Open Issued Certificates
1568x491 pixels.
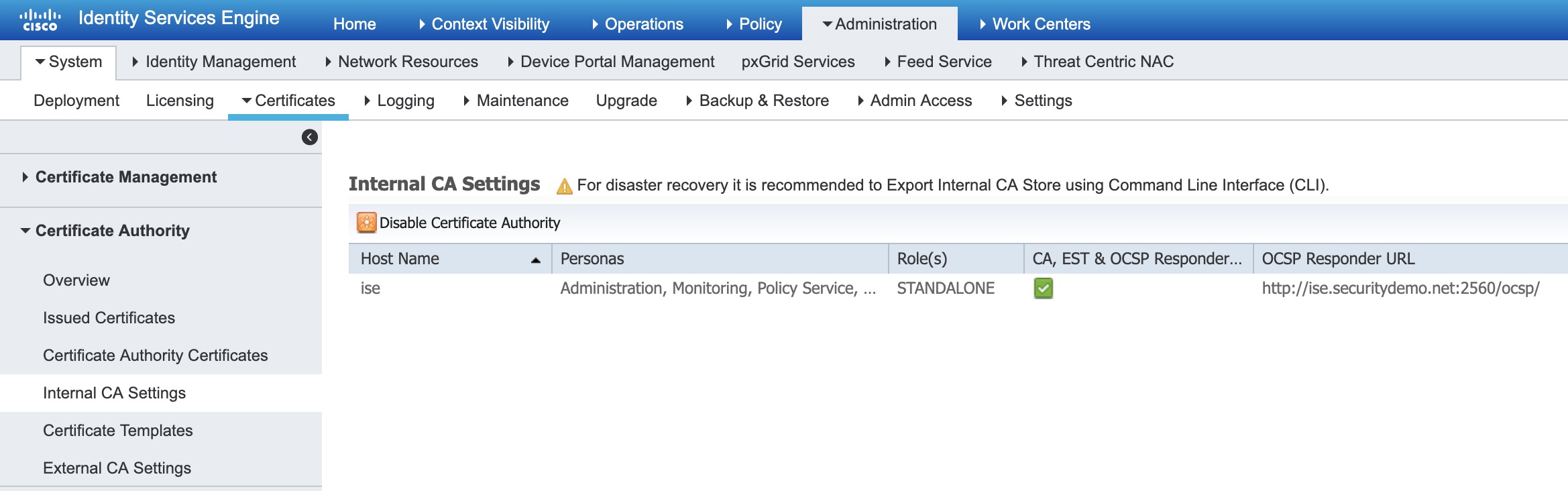click(x=109, y=318)
